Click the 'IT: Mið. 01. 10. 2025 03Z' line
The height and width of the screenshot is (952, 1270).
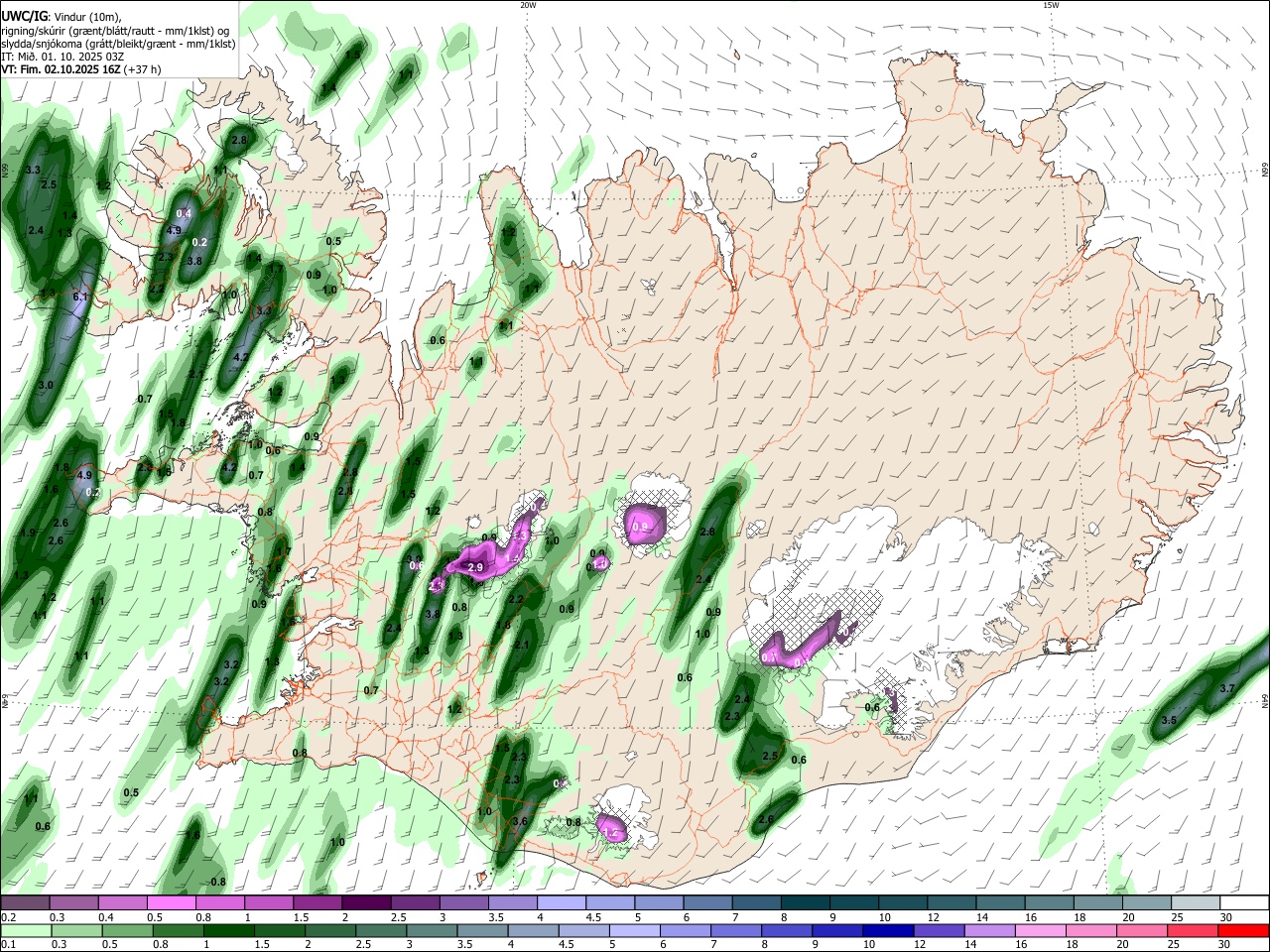coord(62,57)
